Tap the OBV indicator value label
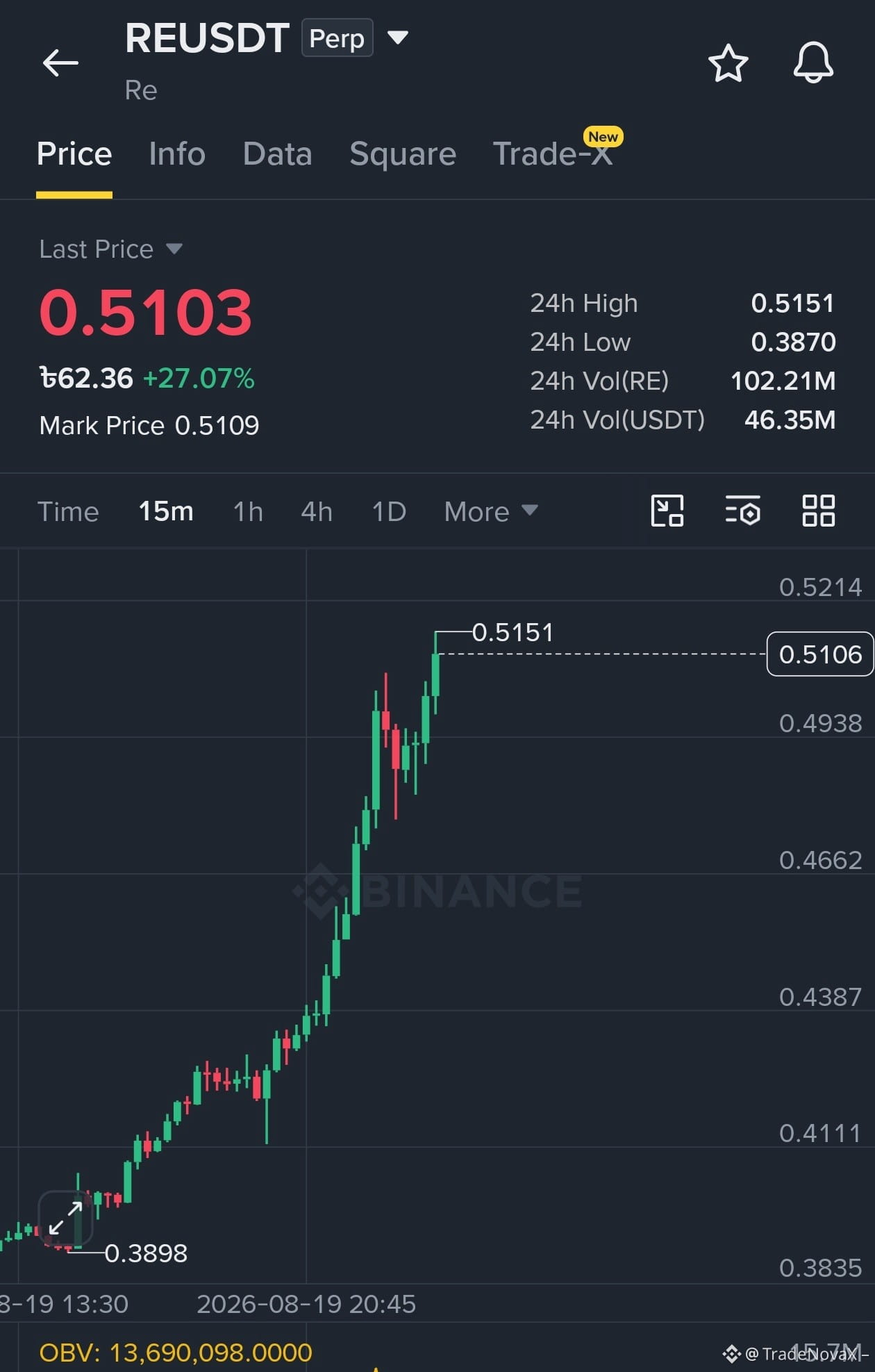The height and width of the screenshot is (1372, 875). pyautogui.click(x=176, y=1352)
